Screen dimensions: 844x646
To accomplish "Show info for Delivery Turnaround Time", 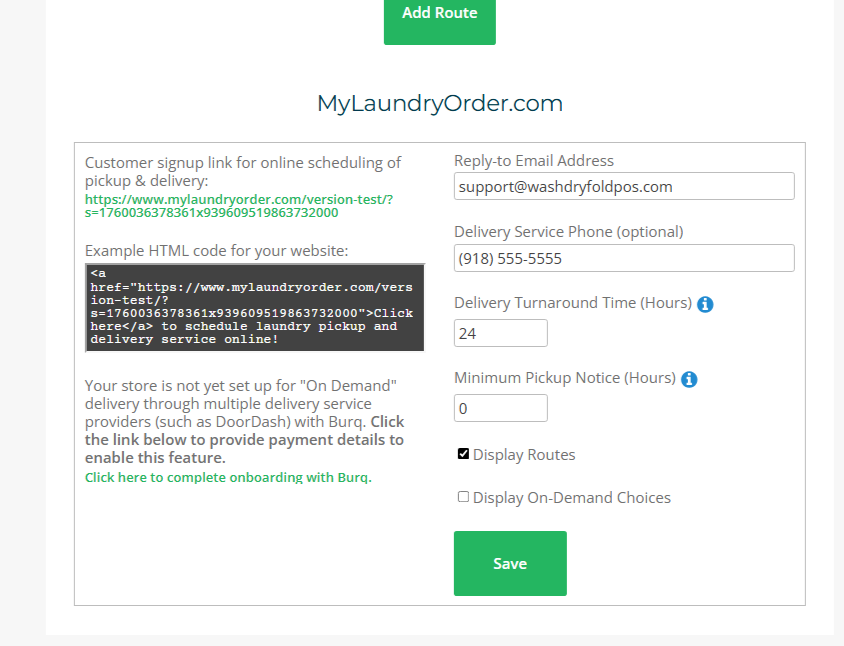I will [705, 304].
